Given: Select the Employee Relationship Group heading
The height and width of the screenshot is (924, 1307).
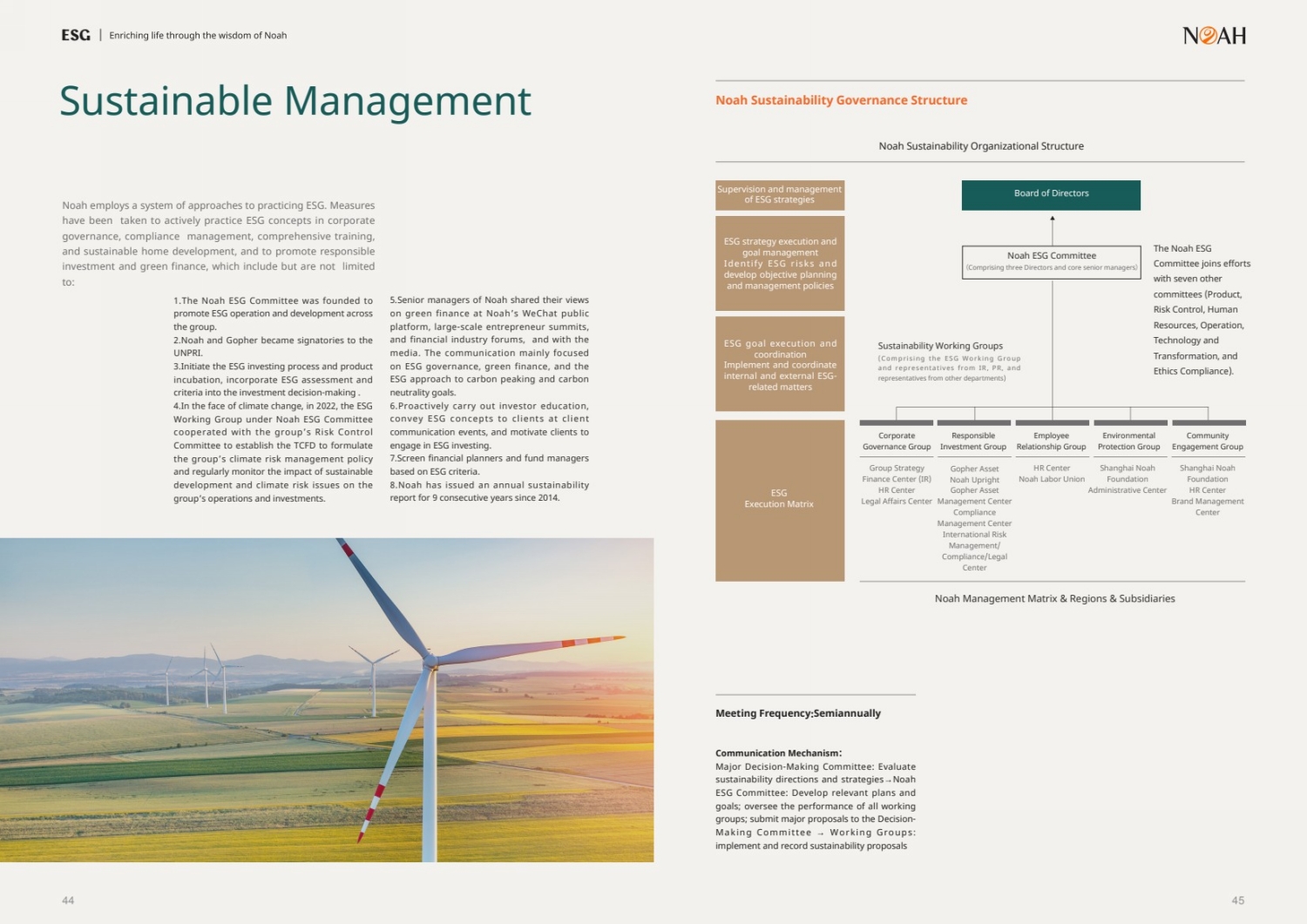Looking at the screenshot, I should (x=1051, y=442).
